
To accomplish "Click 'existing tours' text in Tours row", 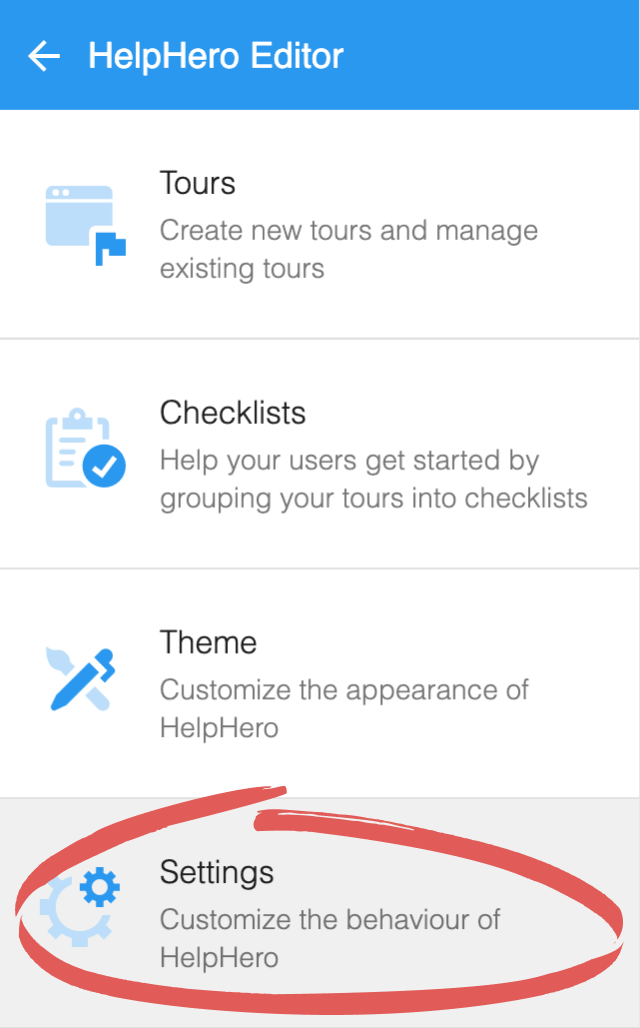I will tap(242, 269).
